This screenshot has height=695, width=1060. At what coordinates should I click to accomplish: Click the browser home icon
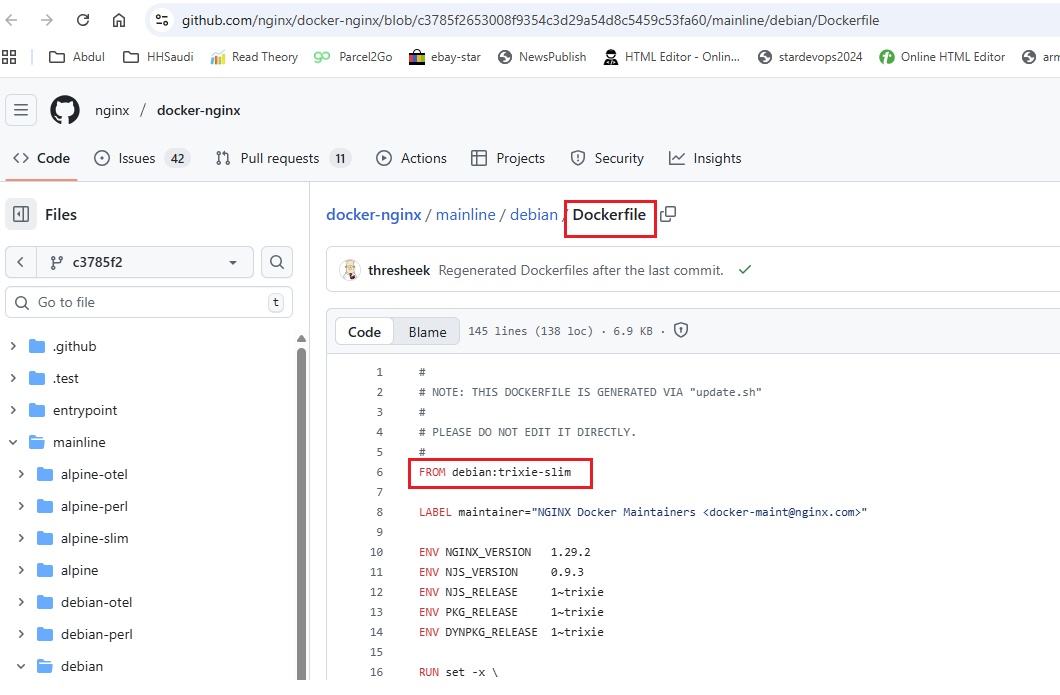click(119, 20)
